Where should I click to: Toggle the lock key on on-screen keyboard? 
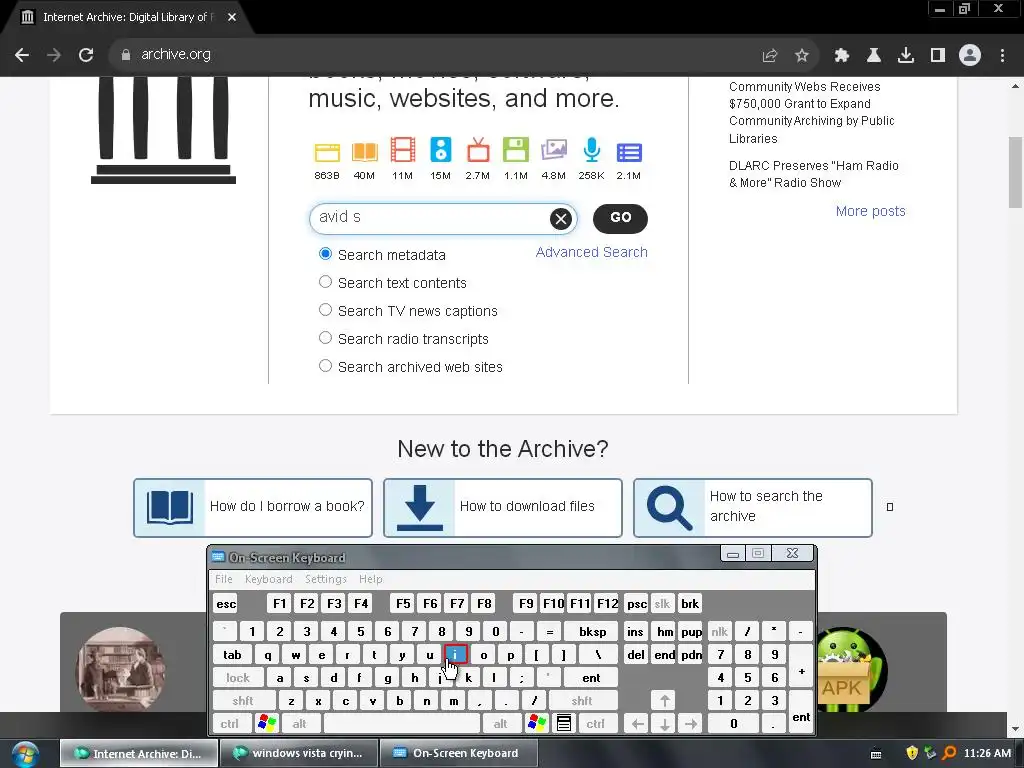point(238,677)
